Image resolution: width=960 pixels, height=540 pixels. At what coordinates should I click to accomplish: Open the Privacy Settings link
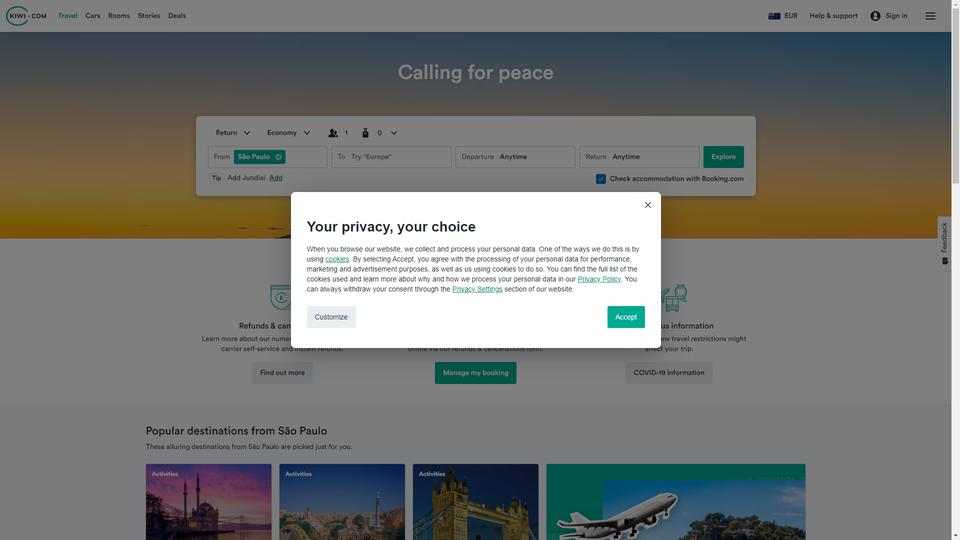click(477, 289)
